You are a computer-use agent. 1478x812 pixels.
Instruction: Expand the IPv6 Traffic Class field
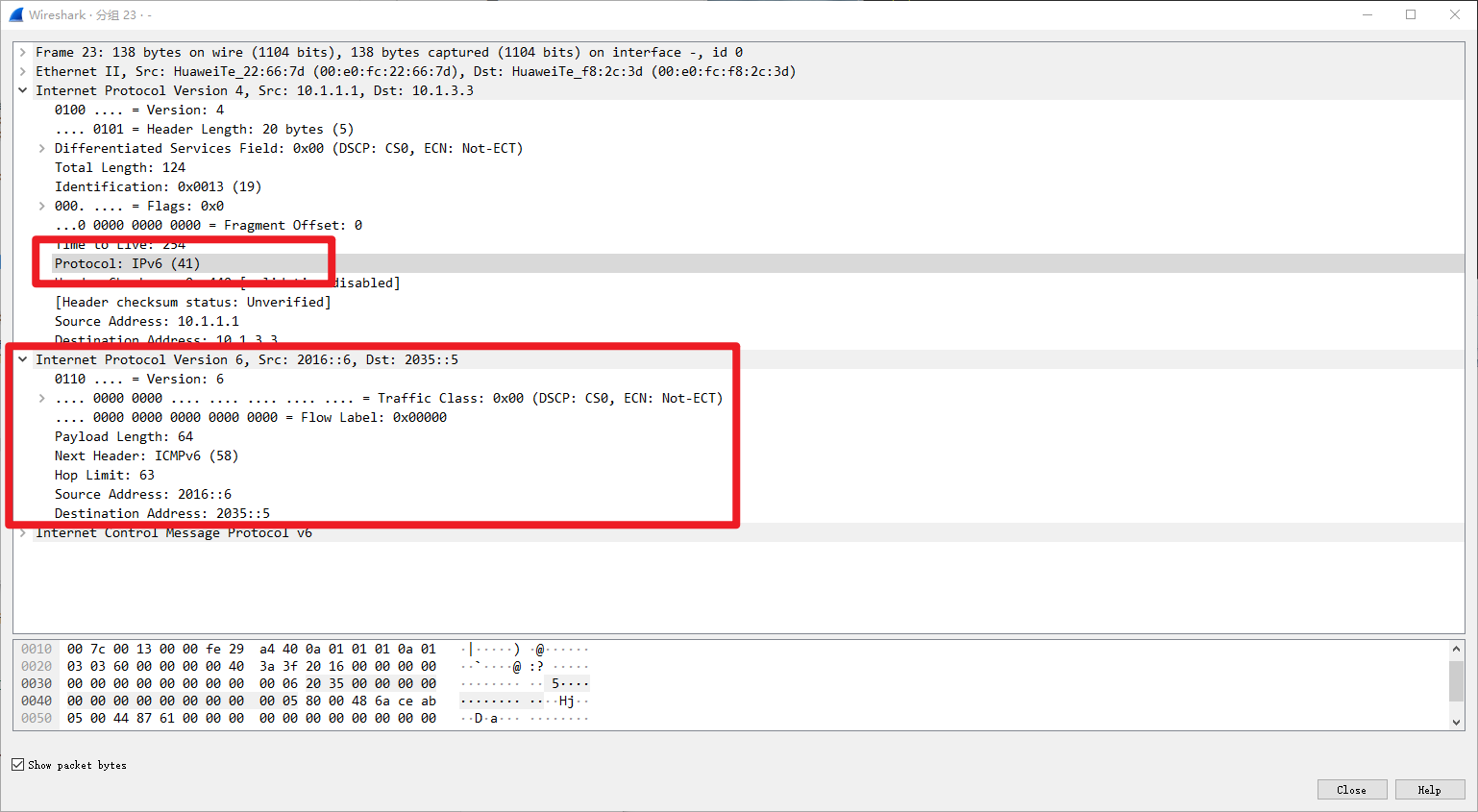pos(42,399)
